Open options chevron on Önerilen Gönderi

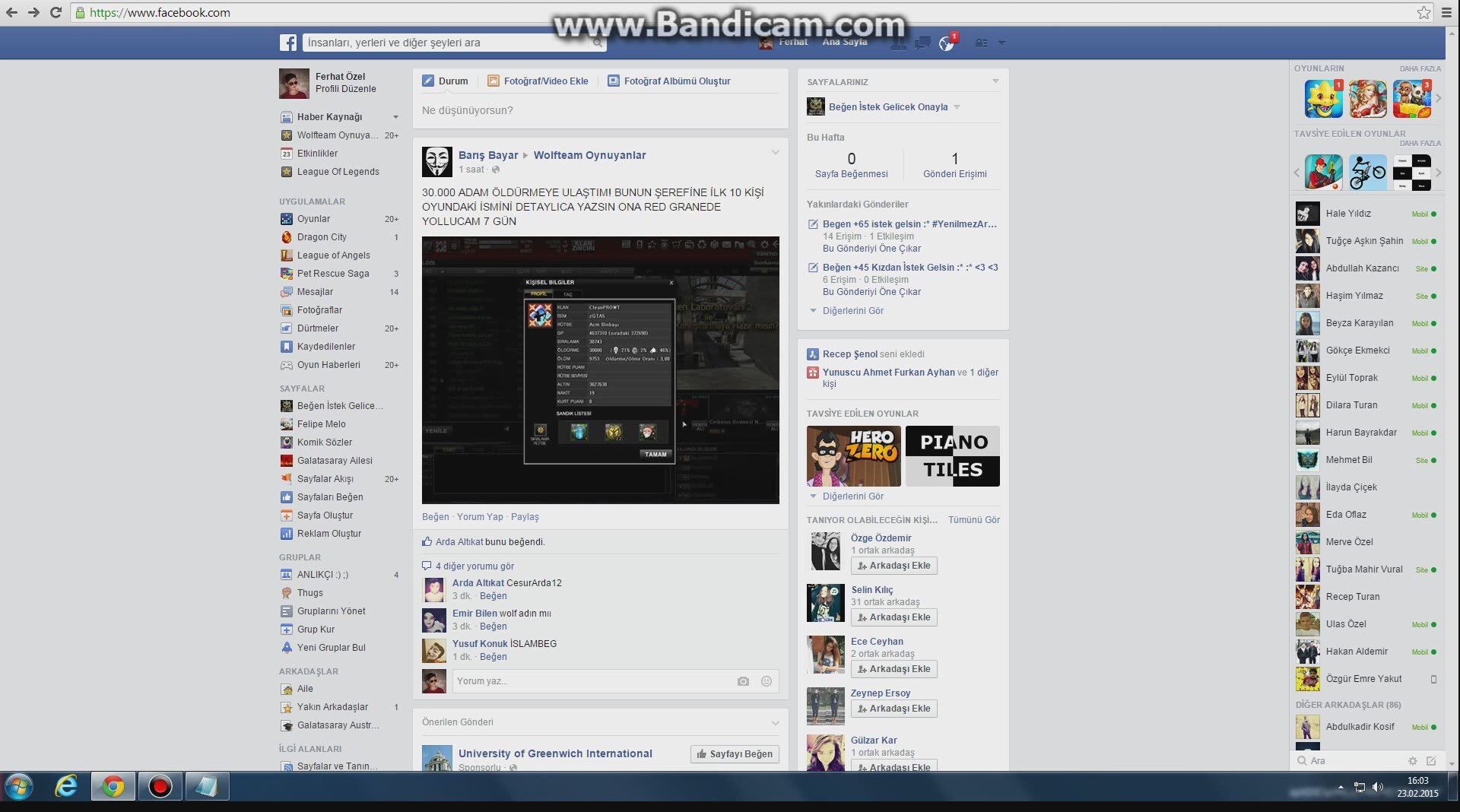point(775,723)
